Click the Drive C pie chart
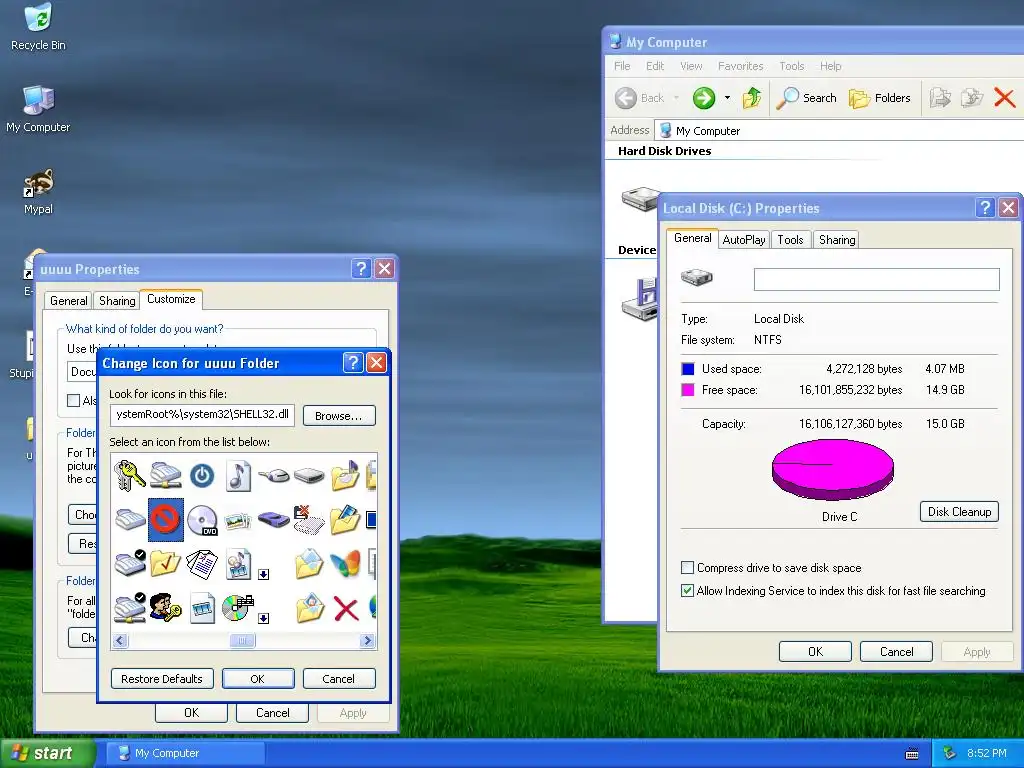 833,470
